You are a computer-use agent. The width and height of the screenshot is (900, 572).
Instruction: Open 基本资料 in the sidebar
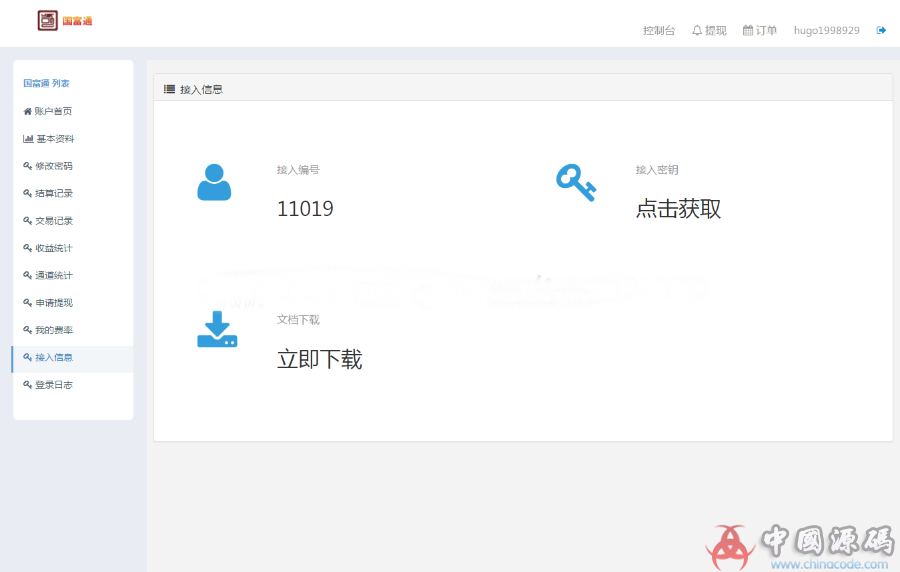[x=48, y=139]
